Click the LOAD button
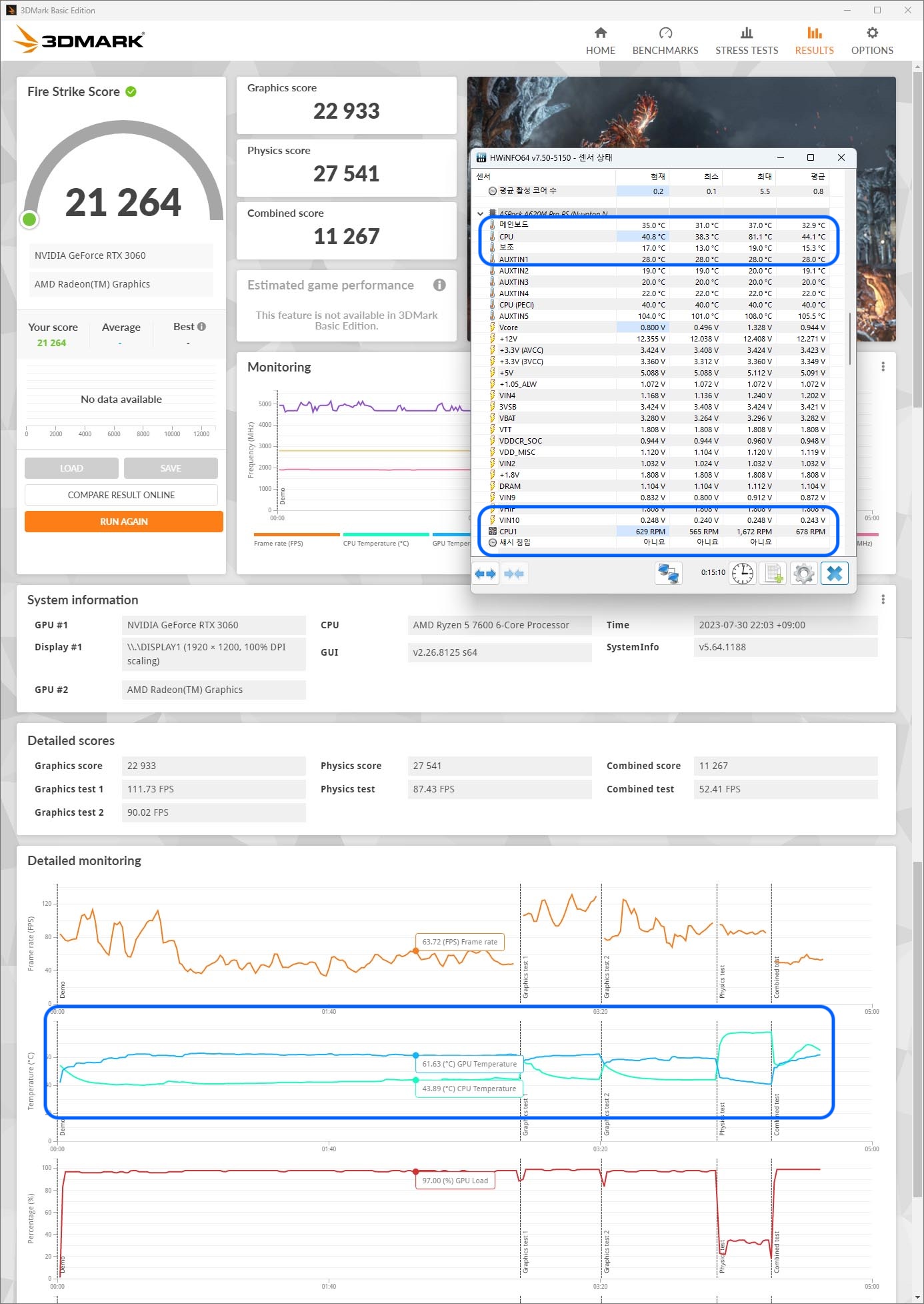Screen dimensions: 924x1304 [x=71, y=468]
